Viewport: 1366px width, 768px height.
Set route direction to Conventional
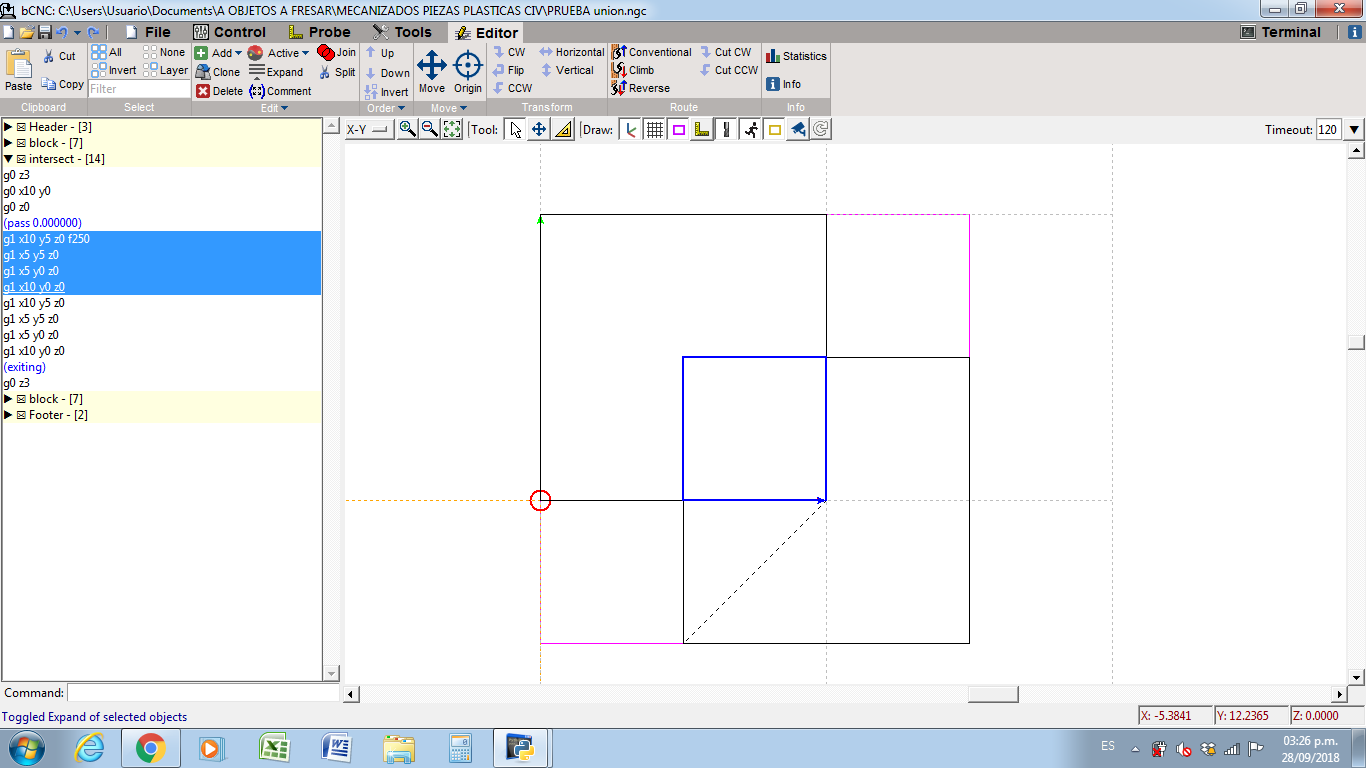coord(652,52)
